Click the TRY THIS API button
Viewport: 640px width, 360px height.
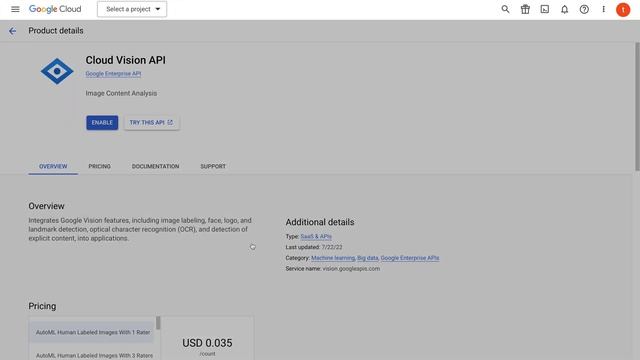click(151, 122)
